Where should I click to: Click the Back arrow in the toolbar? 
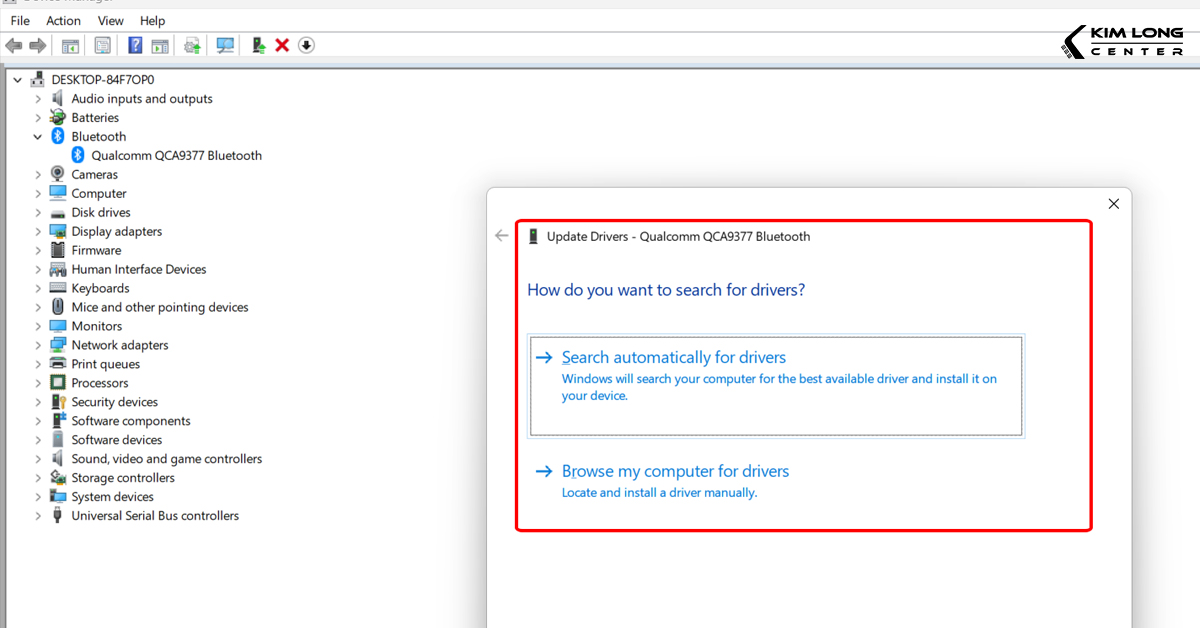pyautogui.click(x=14, y=45)
